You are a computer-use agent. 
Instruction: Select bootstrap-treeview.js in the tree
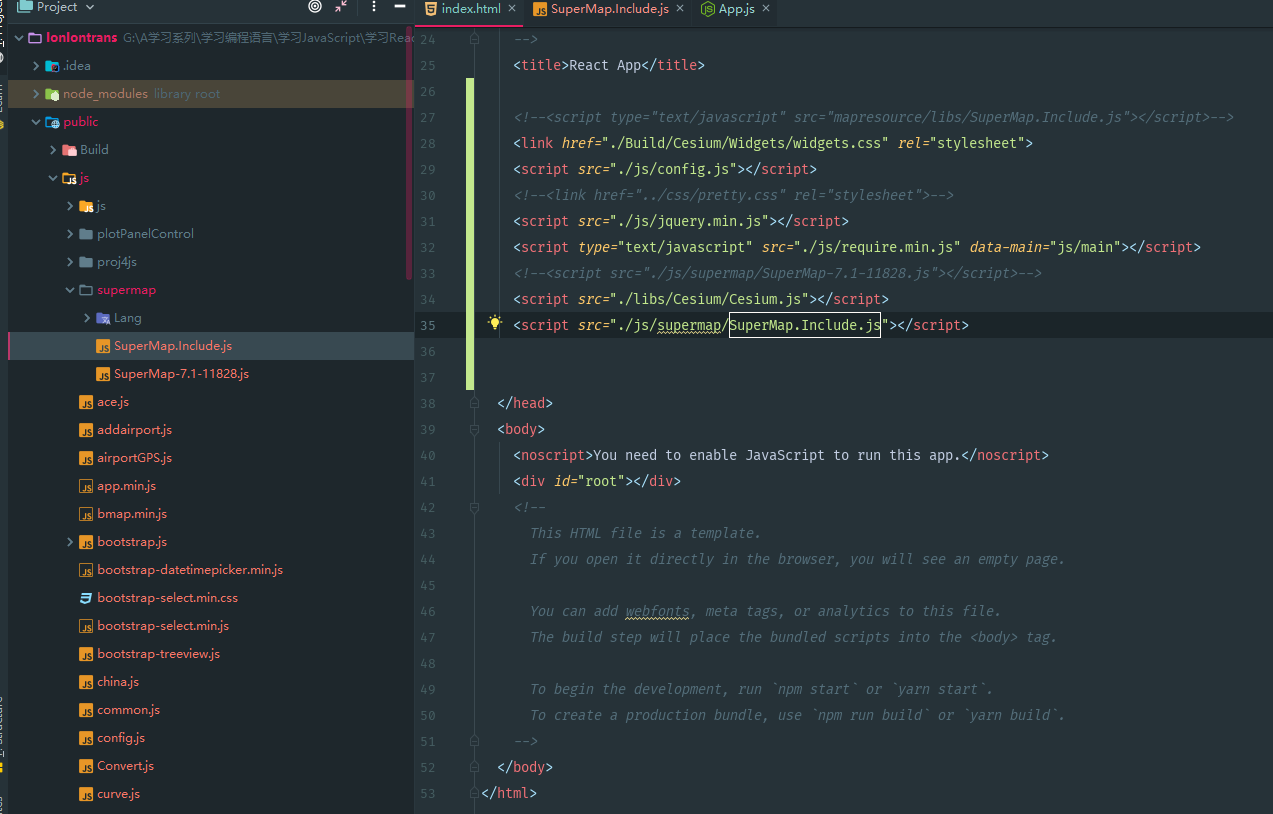158,654
